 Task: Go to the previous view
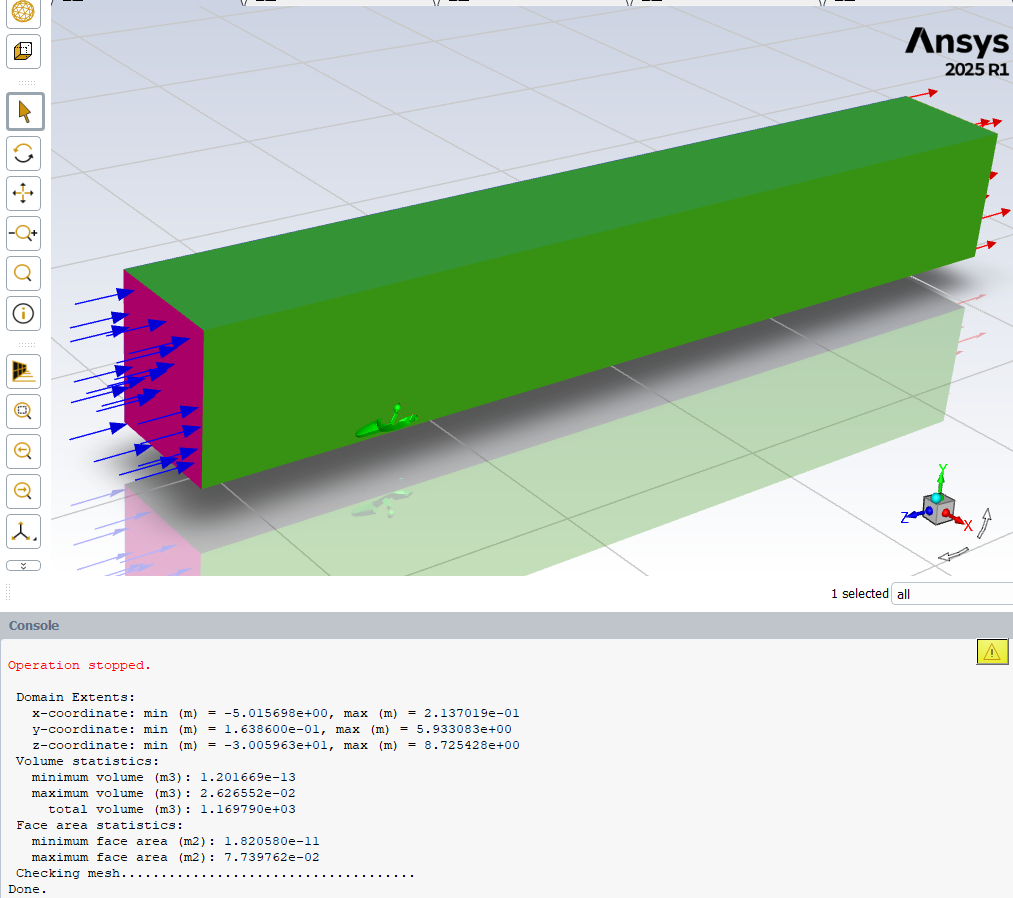point(24,451)
